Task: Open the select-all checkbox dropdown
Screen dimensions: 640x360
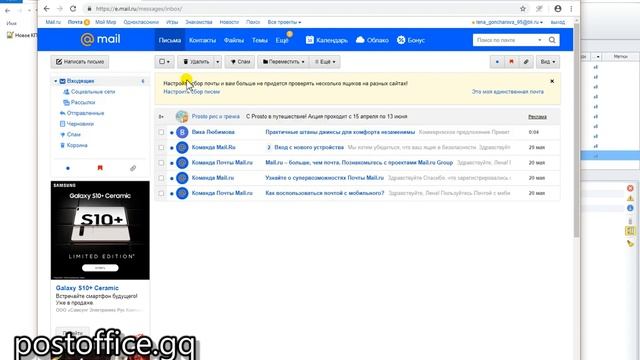Action: coord(164,62)
